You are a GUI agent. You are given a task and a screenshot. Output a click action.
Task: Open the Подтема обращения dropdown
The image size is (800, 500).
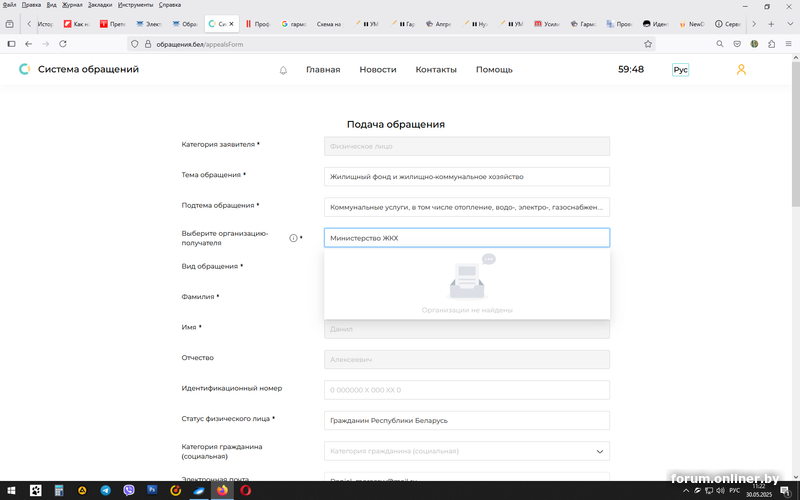[467, 208]
